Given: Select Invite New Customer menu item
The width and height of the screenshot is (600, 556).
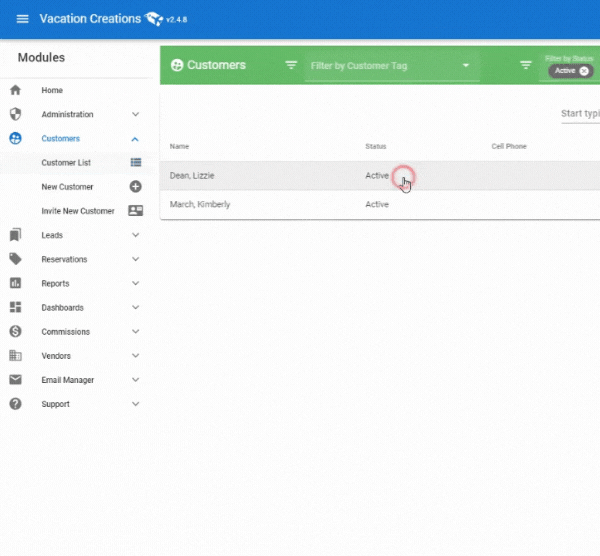Looking at the screenshot, I should tap(78, 211).
